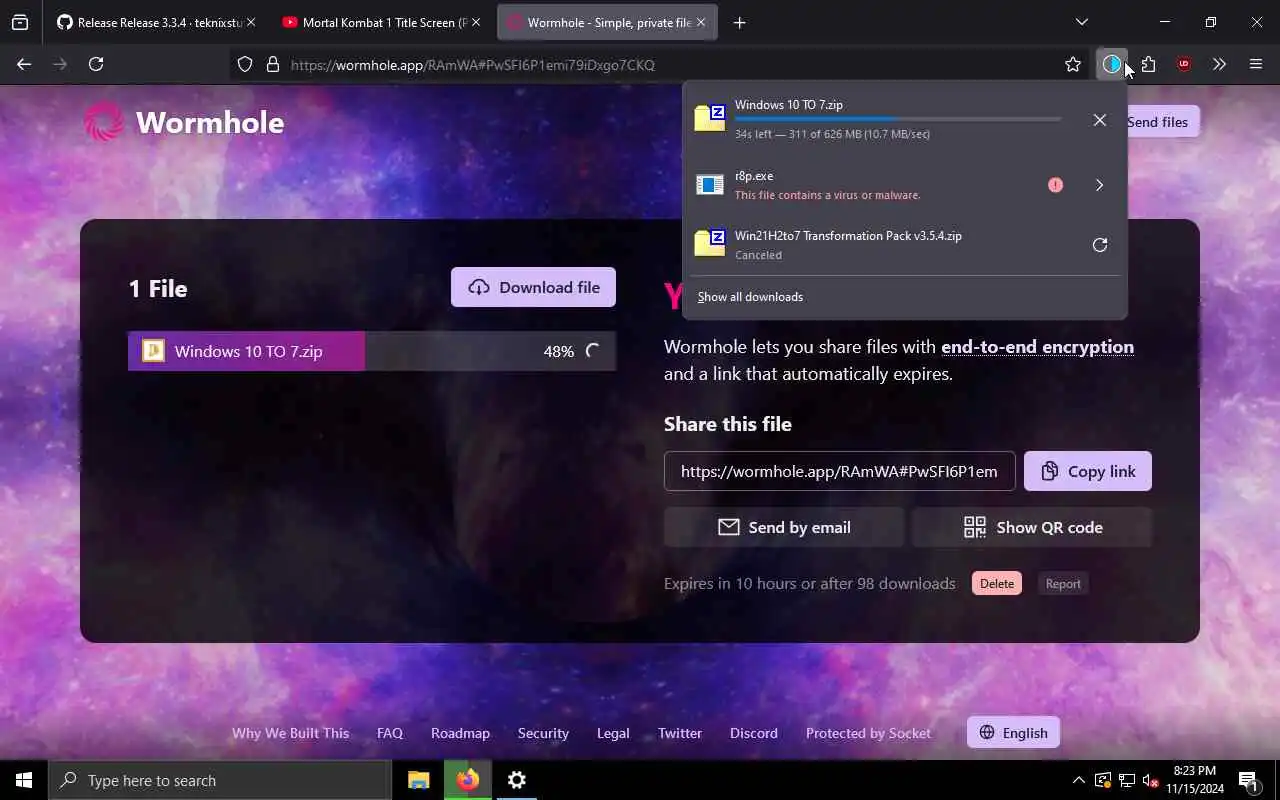Click Firefox icon in taskbar

pos(468,780)
